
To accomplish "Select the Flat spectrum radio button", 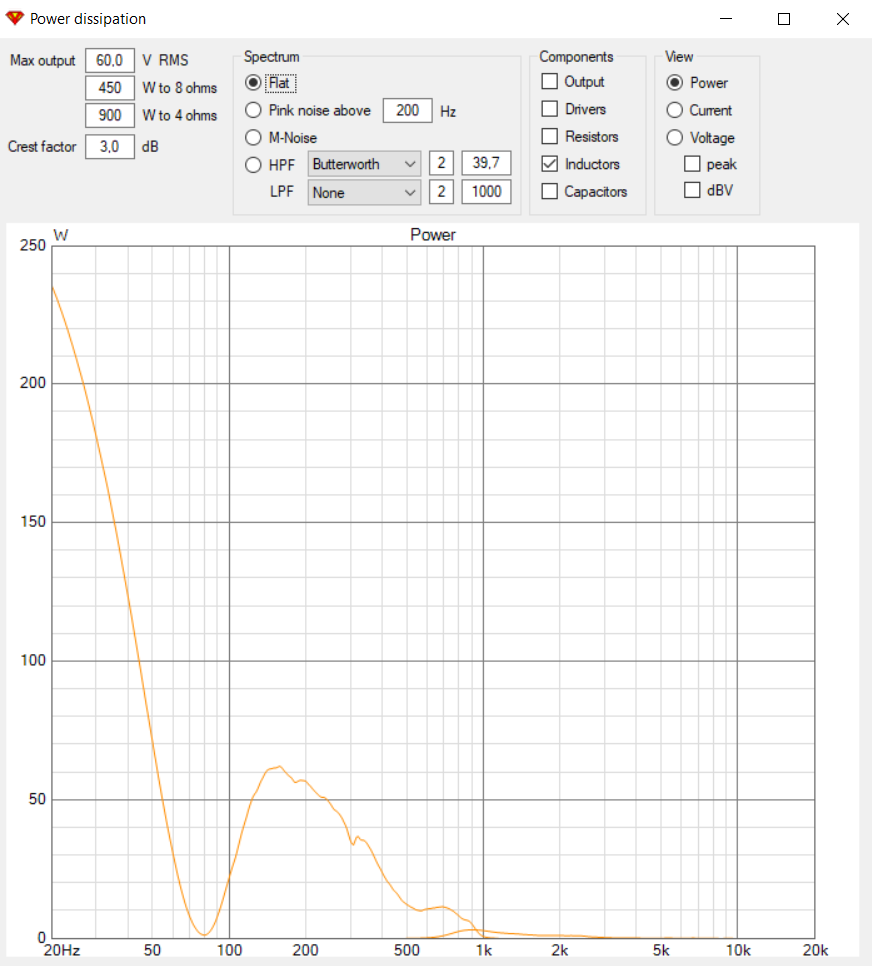I will click(x=253, y=83).
